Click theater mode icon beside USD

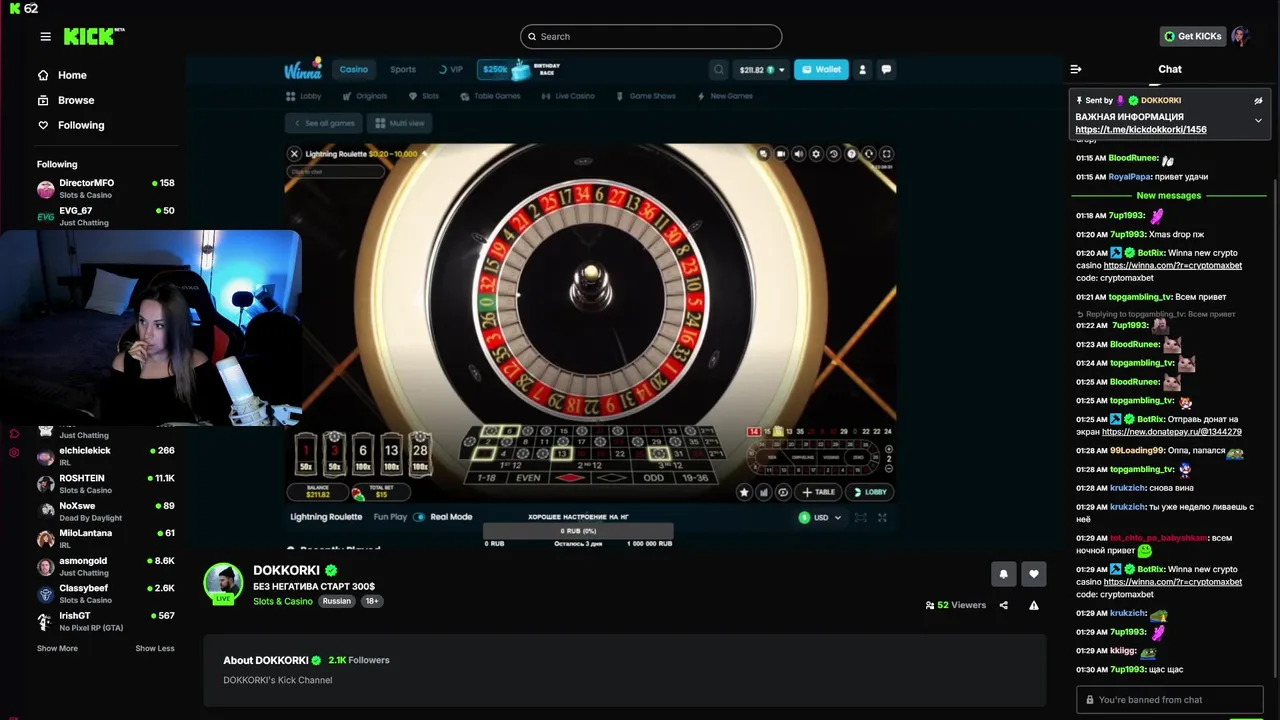tap(860, 517)
